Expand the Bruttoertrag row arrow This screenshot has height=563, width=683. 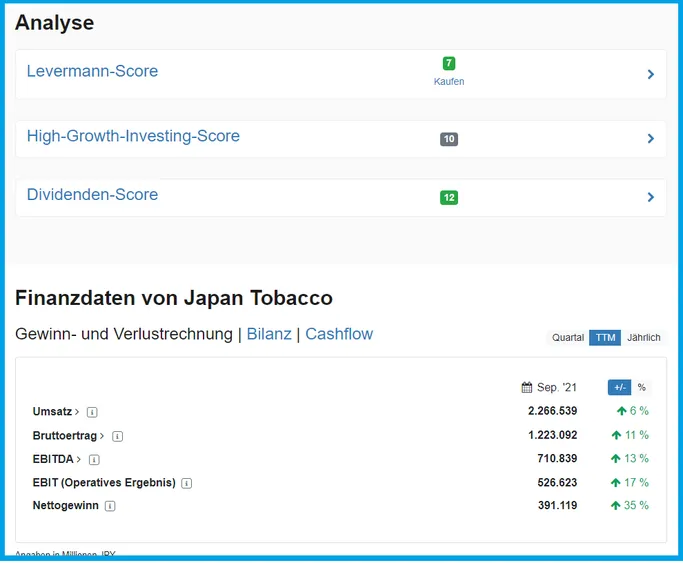(x=102, y=435)
